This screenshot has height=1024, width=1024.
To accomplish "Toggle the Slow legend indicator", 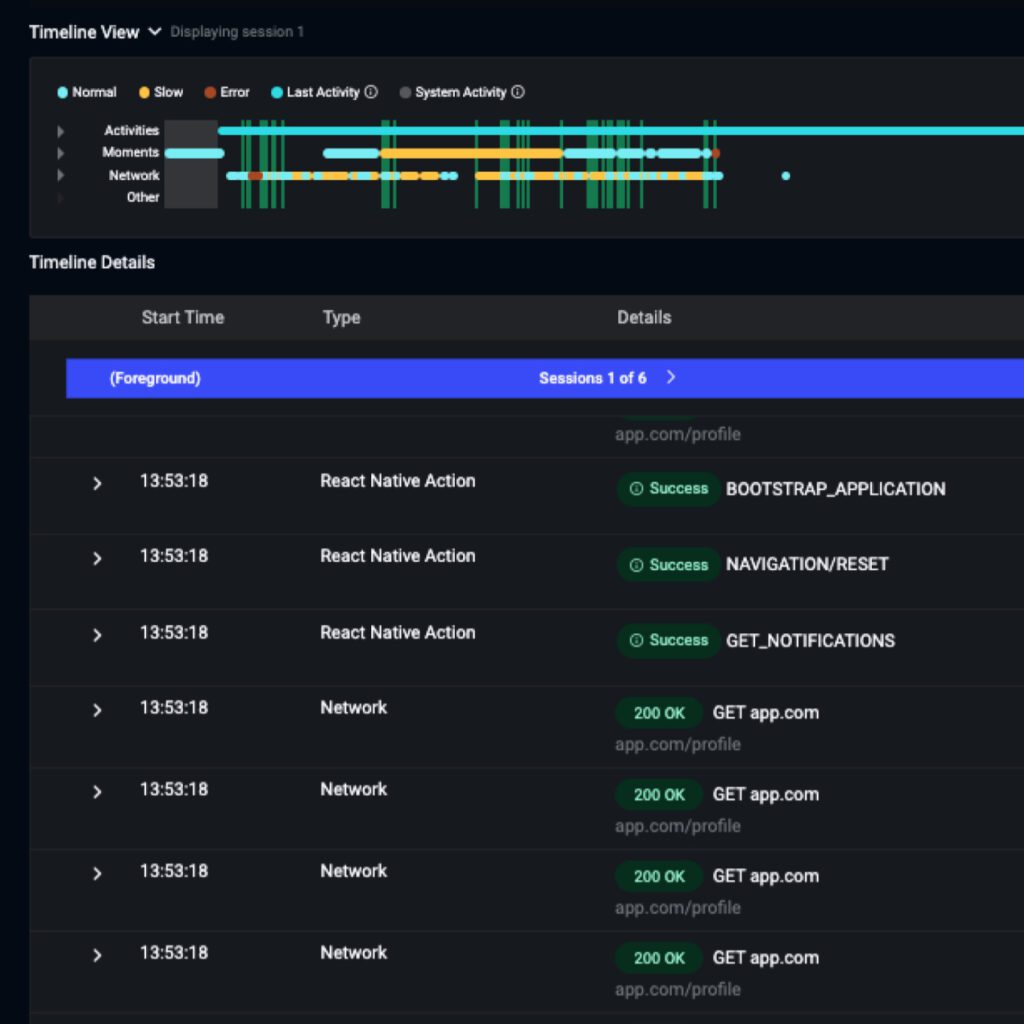I will click(x=144, y=93).
